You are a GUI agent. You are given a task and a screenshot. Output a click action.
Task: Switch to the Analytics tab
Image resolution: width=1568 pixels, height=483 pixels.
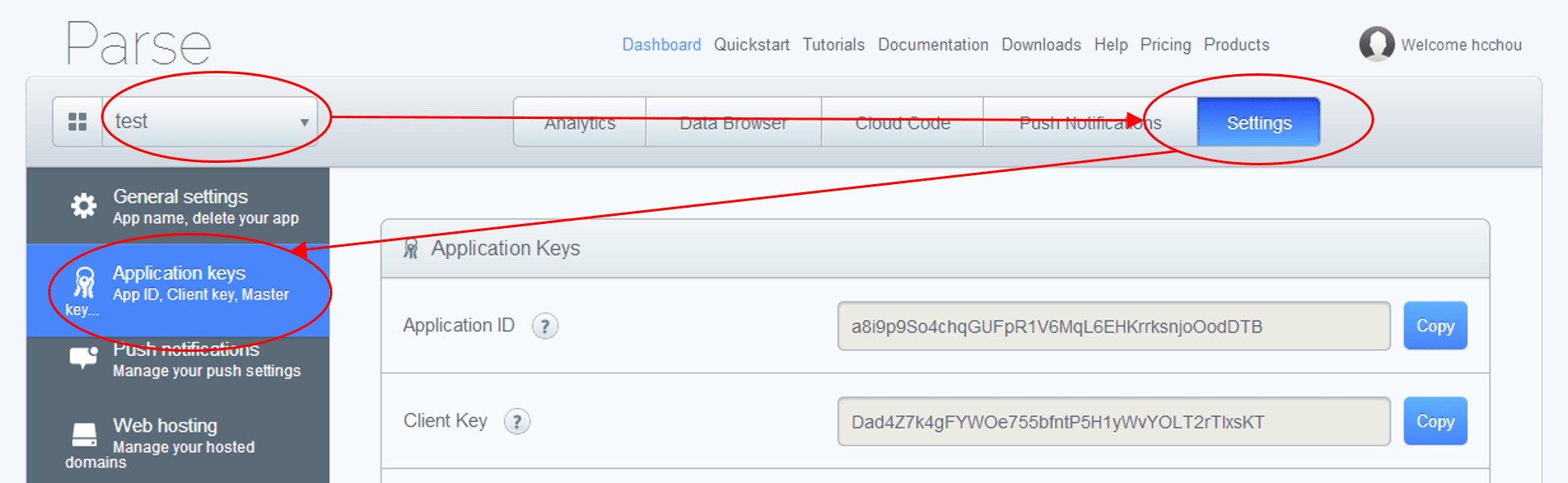click(x=580, y=122)
